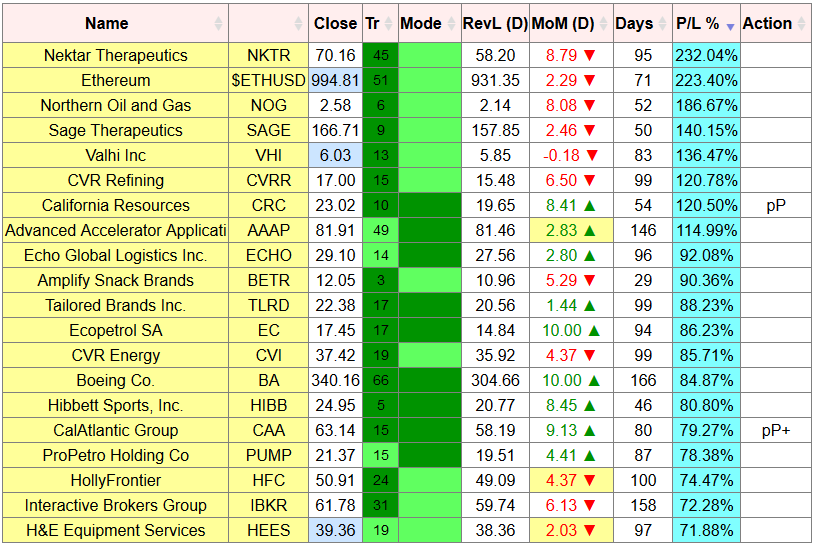
Task: Click NOG ticker symbol
Action: coord(268,105)
